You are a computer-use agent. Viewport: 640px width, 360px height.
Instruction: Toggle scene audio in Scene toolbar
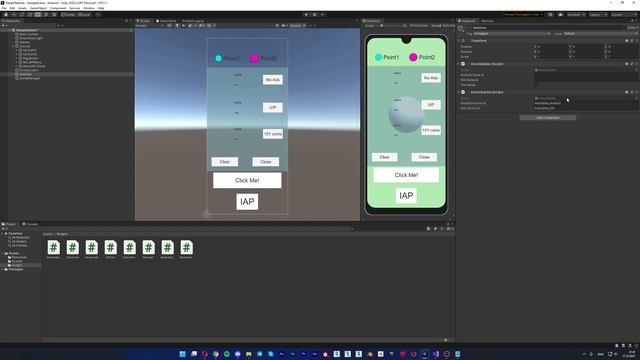[x=184, y=26]
